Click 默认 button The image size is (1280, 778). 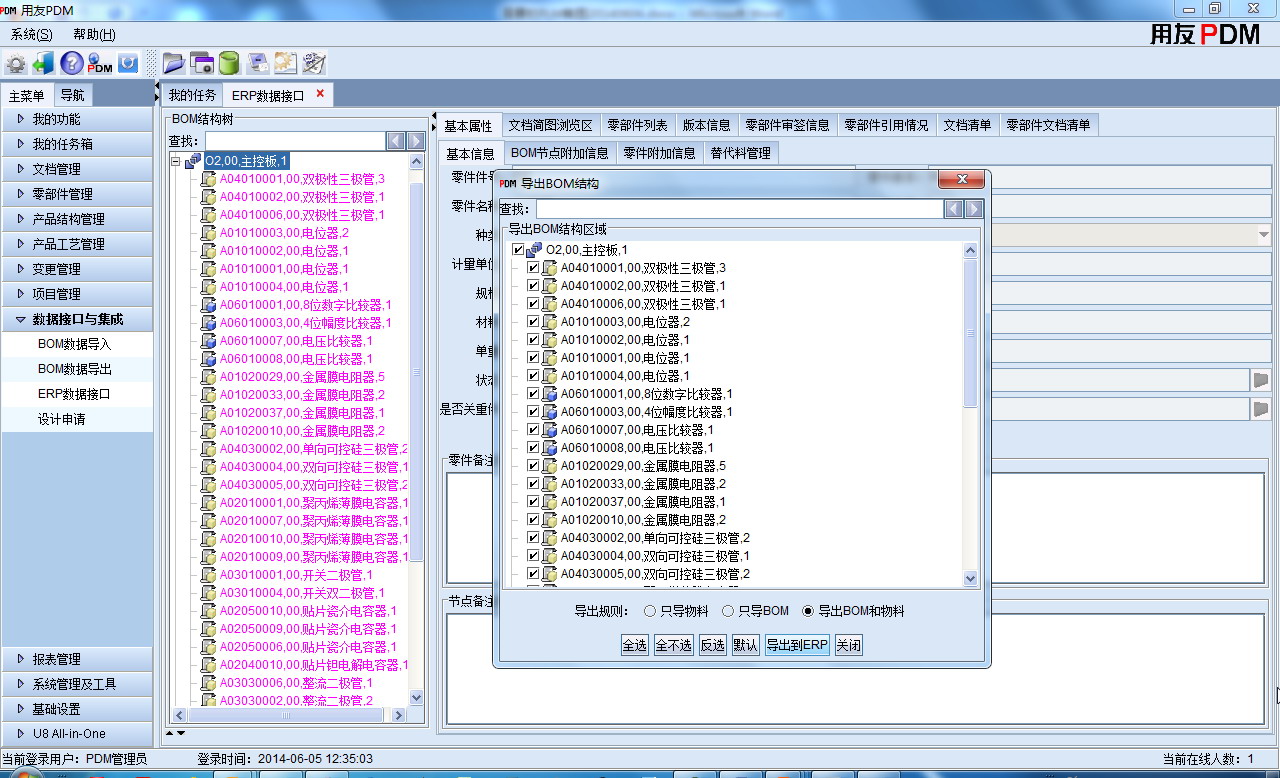click(745, 645)
